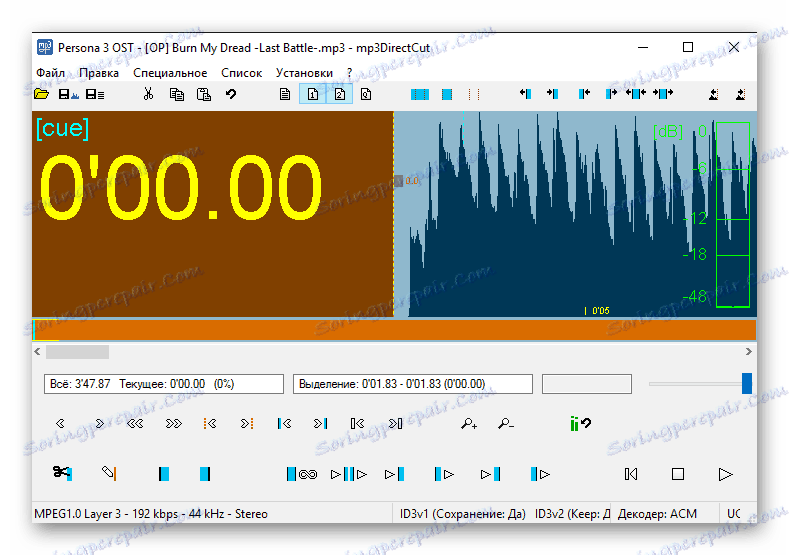The width and height of the screenshot is (789, 555).
Task: Click rewind-to-start playback button
Action: pyautogui.click(x=631, y=474)
